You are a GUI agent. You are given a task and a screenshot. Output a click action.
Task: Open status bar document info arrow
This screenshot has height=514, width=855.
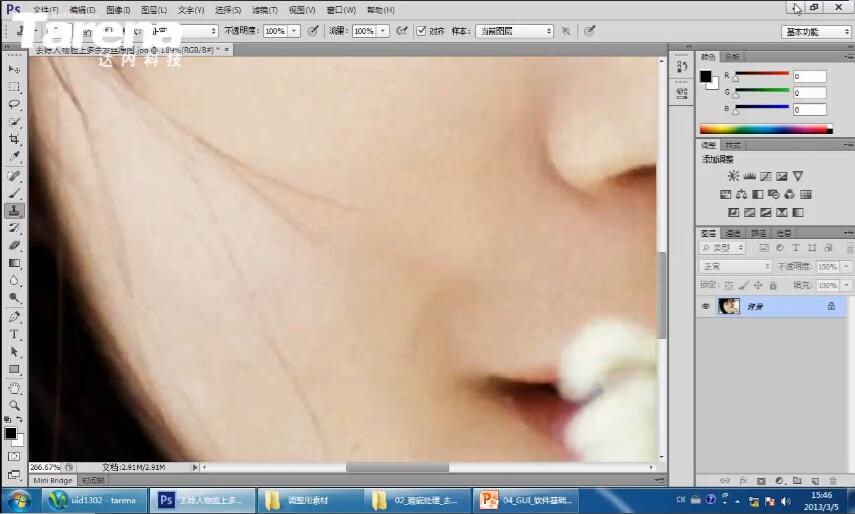point(195,467)
